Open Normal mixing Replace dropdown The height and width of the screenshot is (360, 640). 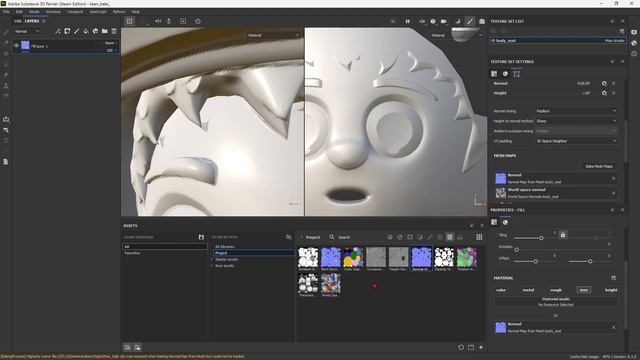tap(576, 111)
